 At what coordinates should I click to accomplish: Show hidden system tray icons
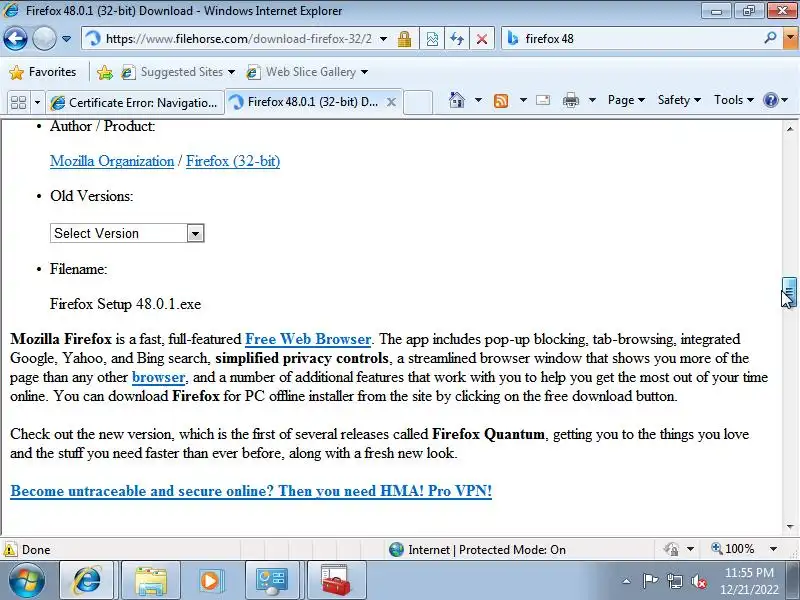point(626,581)
